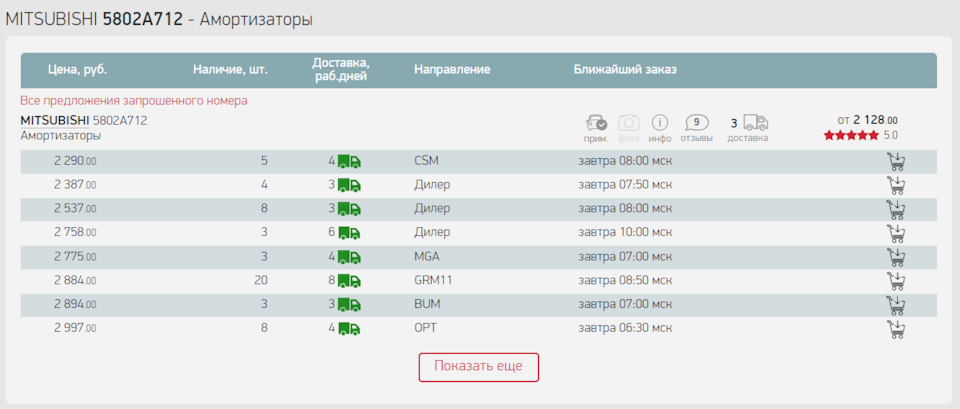Click завтра 08:50 мск
Viewport: 960px width, 409px height.
click(x=625, y=281)
